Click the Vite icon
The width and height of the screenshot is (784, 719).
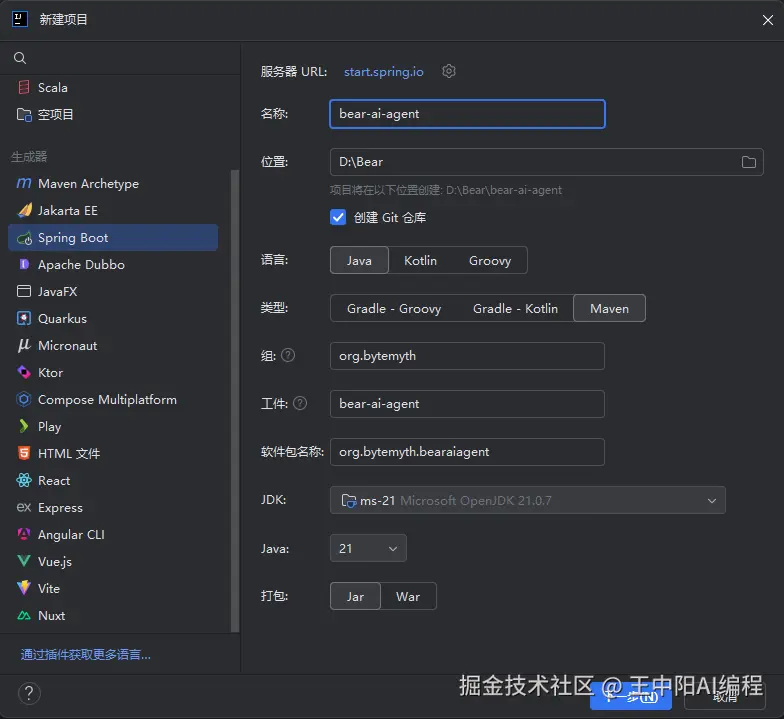point(24,588)
